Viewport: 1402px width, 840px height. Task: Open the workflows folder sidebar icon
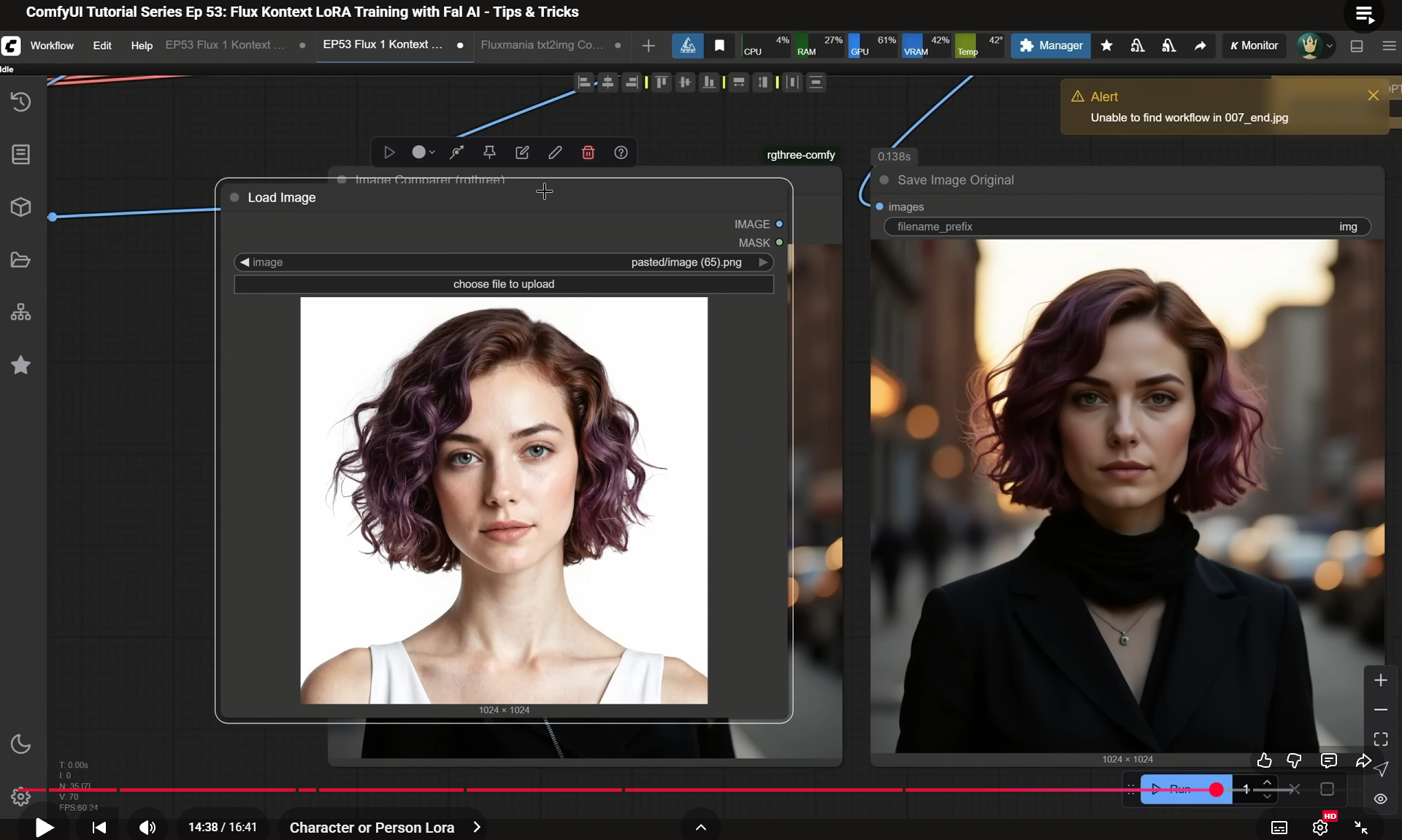20,260
